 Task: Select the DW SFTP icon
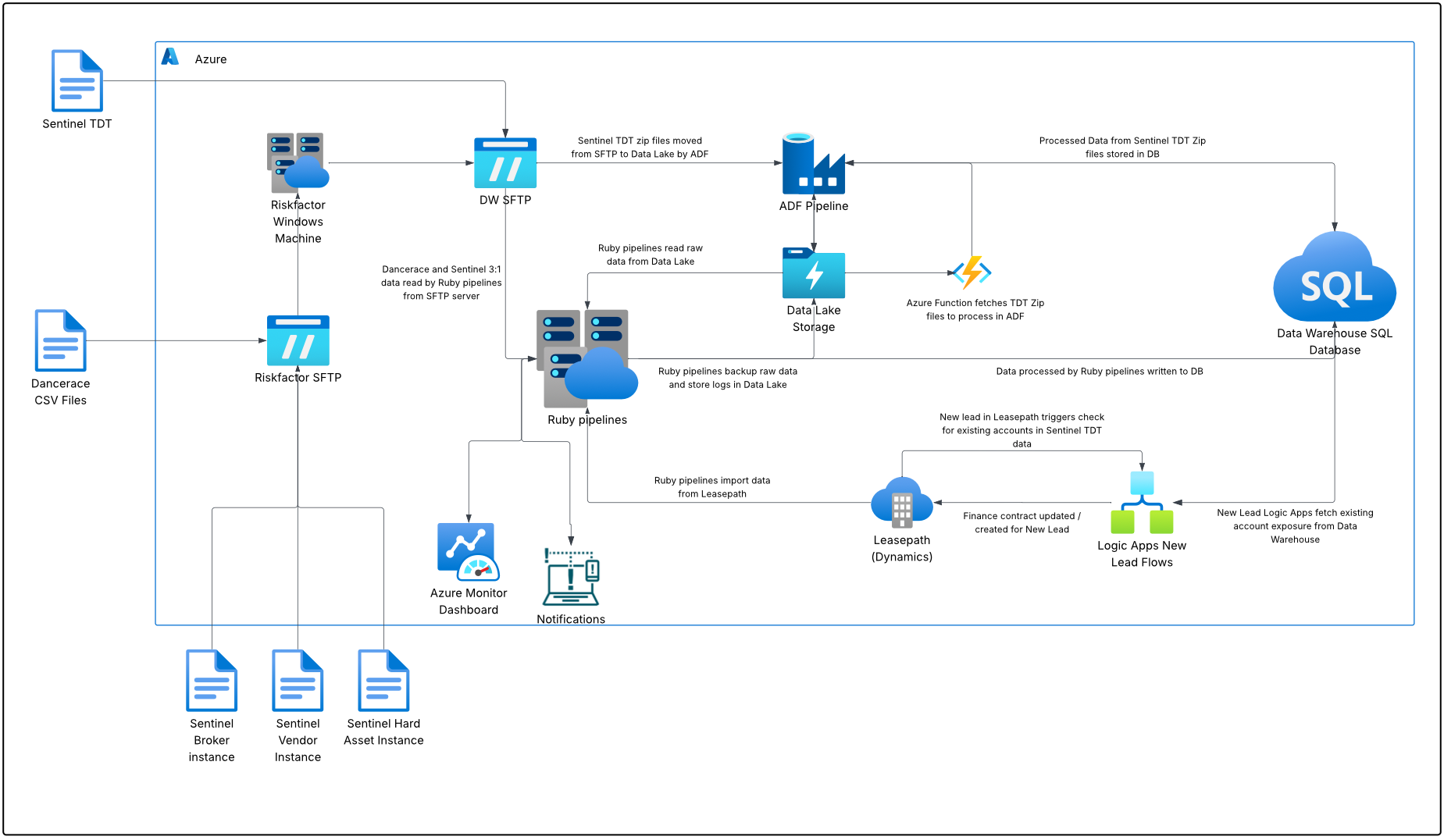coord(505,163)
